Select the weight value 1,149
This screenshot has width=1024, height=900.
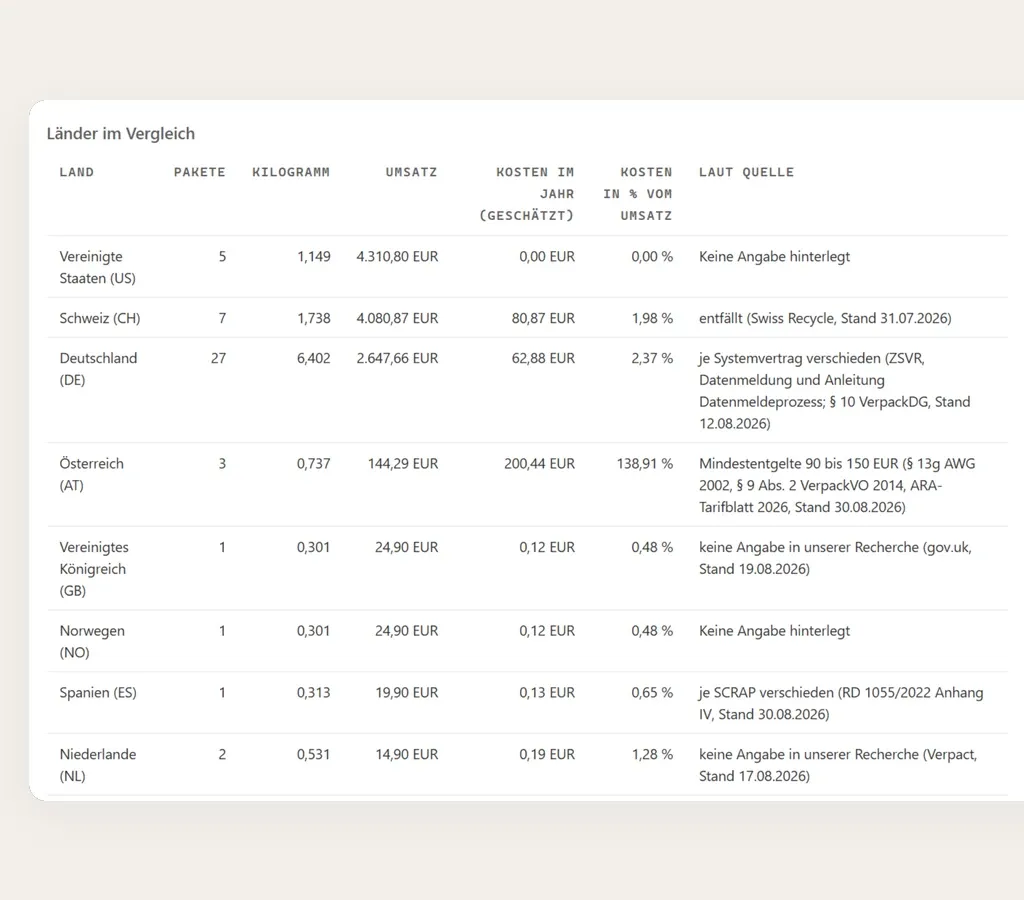coord(313,257)
